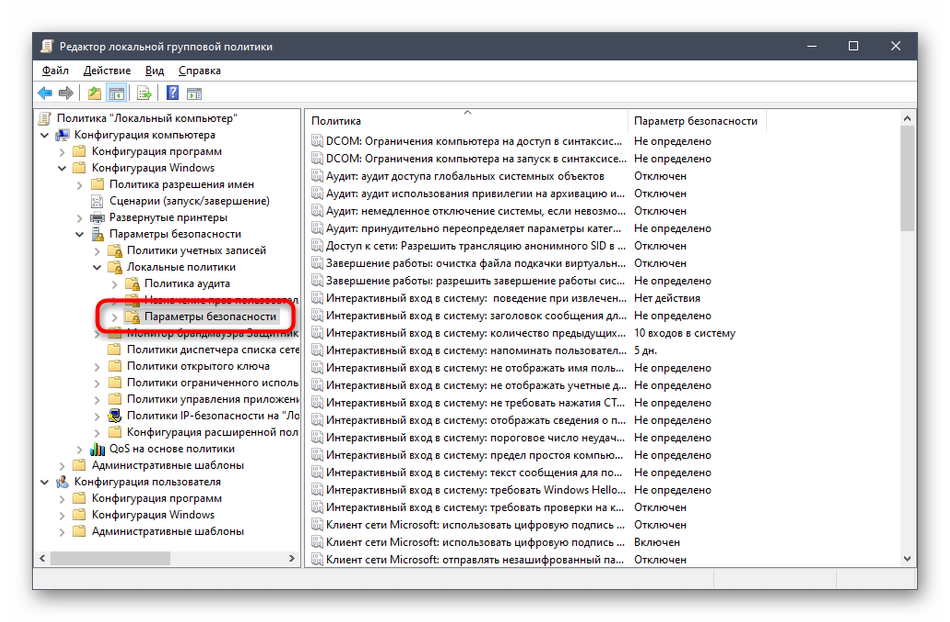
Task: Click the Forward arrow in the toolbar
Action: point(66,93)
